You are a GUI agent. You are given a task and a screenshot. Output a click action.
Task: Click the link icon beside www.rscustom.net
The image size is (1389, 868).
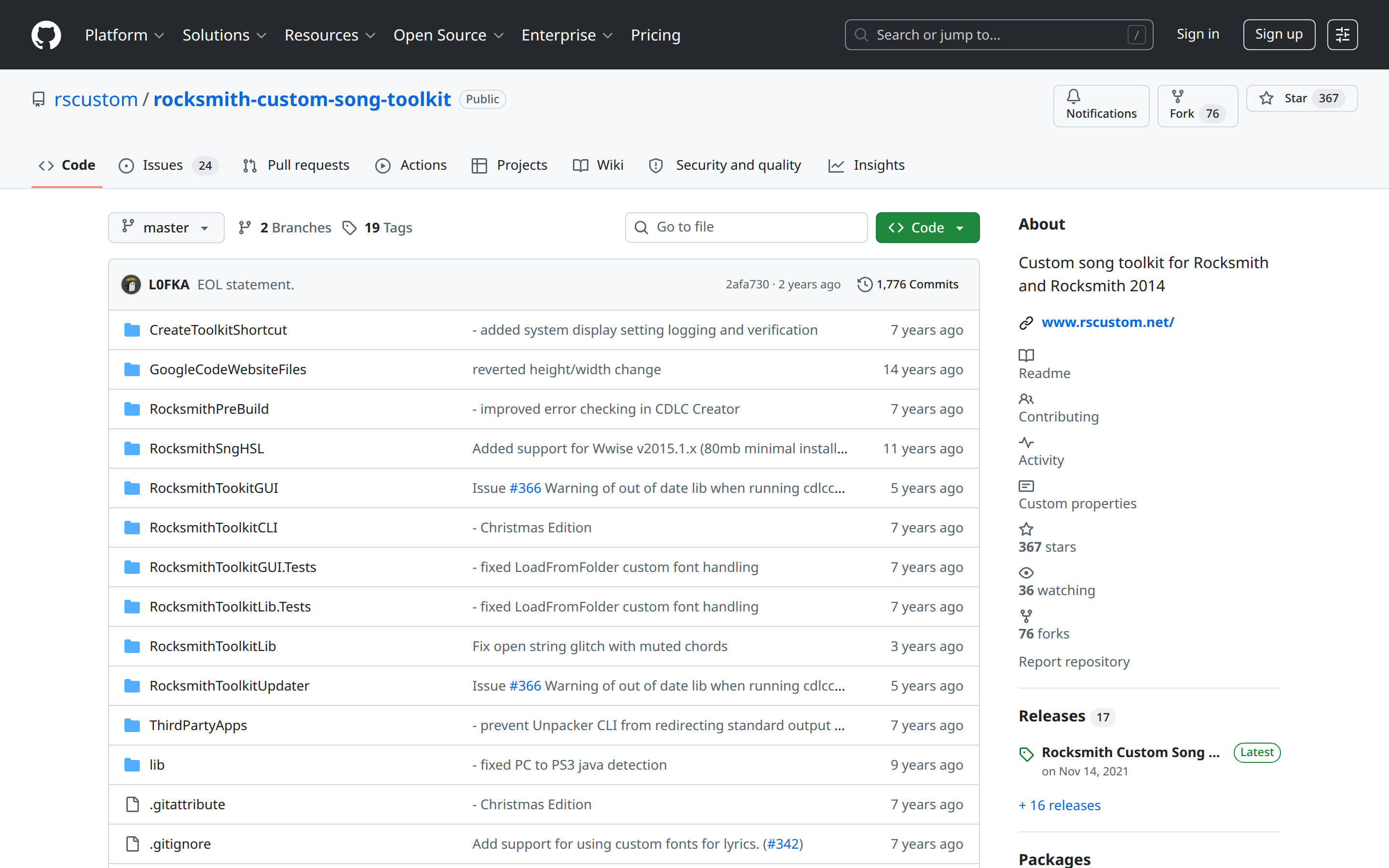pyautogui.click(x=1026, y=323)
